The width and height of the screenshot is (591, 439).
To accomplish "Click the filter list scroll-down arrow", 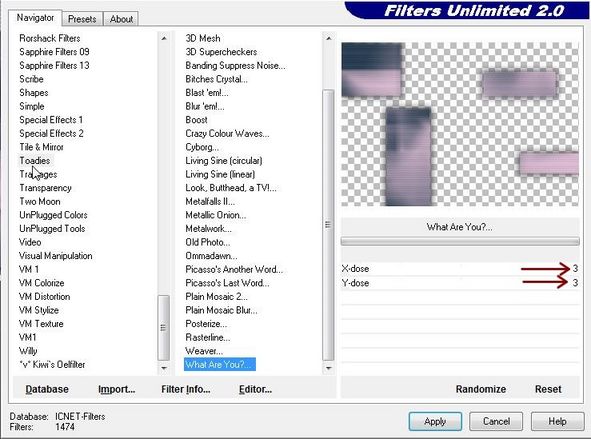I will tap(328, 368).
